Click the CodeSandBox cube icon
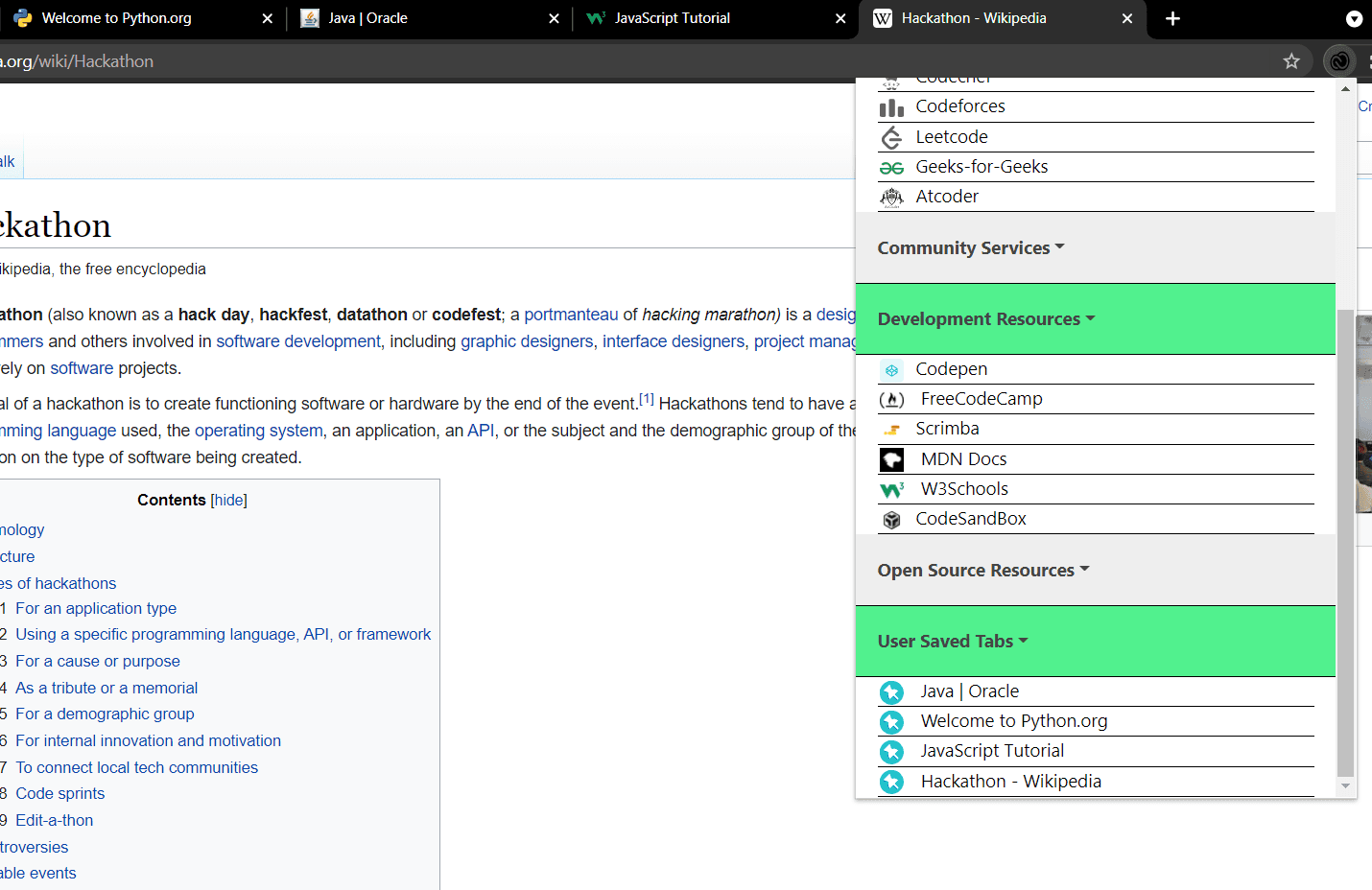 click(891, 520)
